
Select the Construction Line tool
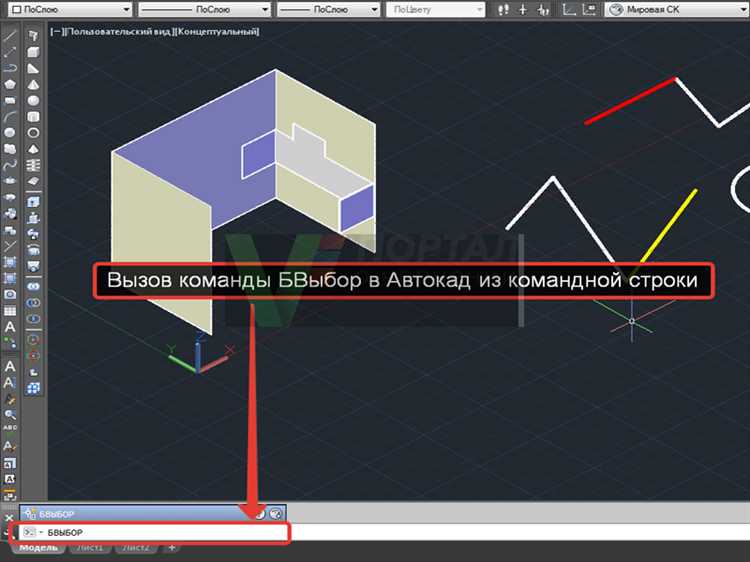10,52
